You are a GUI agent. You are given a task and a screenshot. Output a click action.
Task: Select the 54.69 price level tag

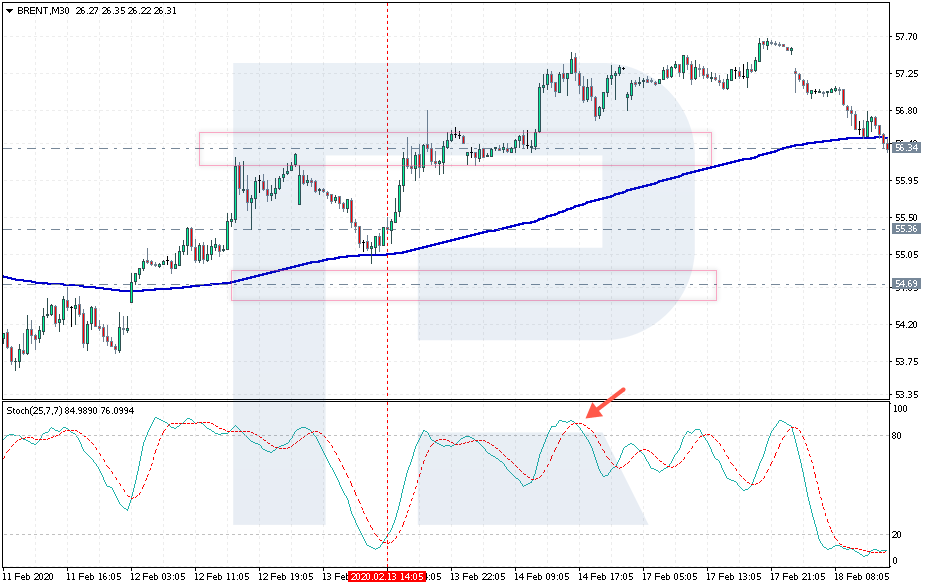tap(906, 284)
